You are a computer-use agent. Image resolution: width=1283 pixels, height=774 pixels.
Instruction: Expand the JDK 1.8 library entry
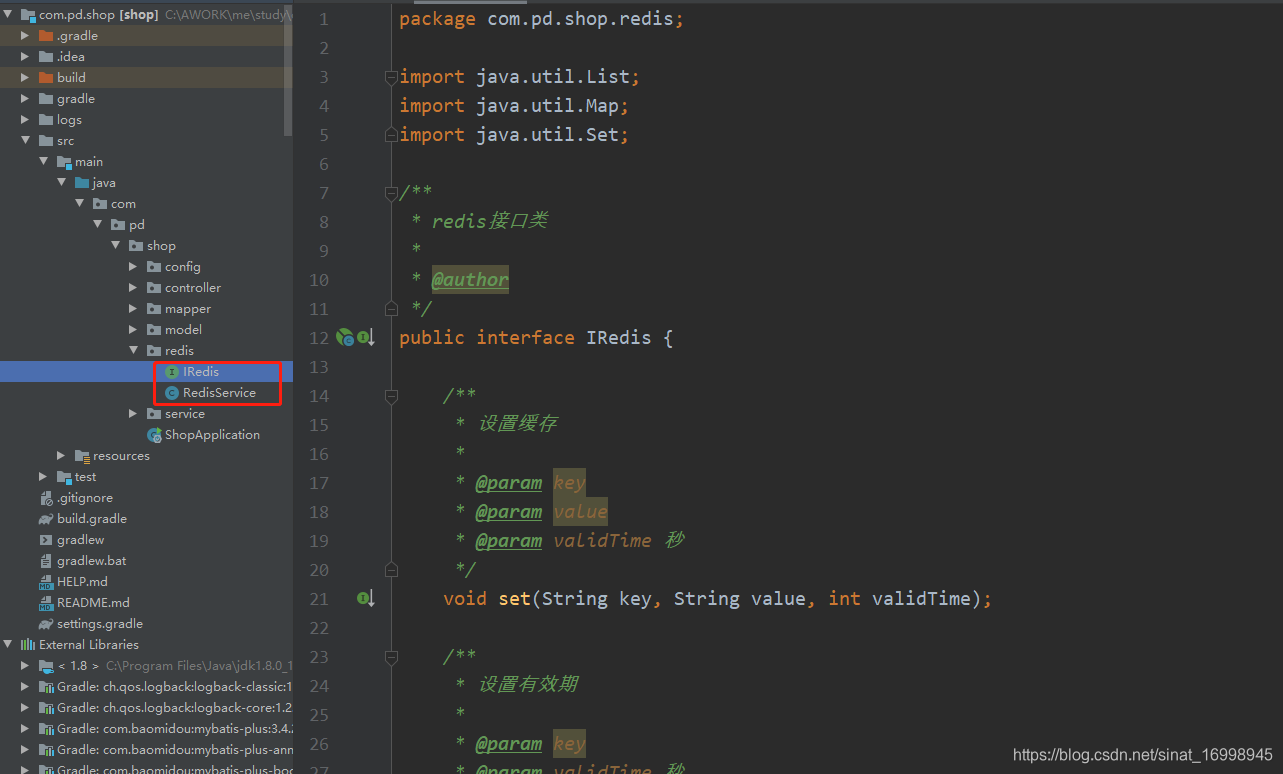click(26, 666)
